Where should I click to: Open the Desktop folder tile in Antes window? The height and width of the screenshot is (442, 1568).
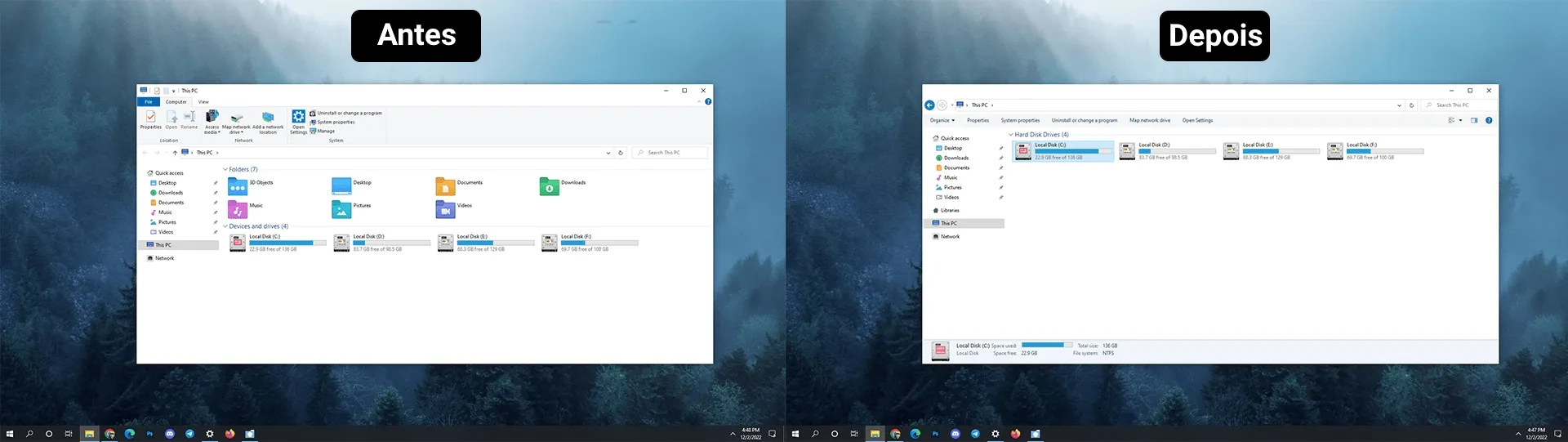pyautogui.click(x=352, y=186)
